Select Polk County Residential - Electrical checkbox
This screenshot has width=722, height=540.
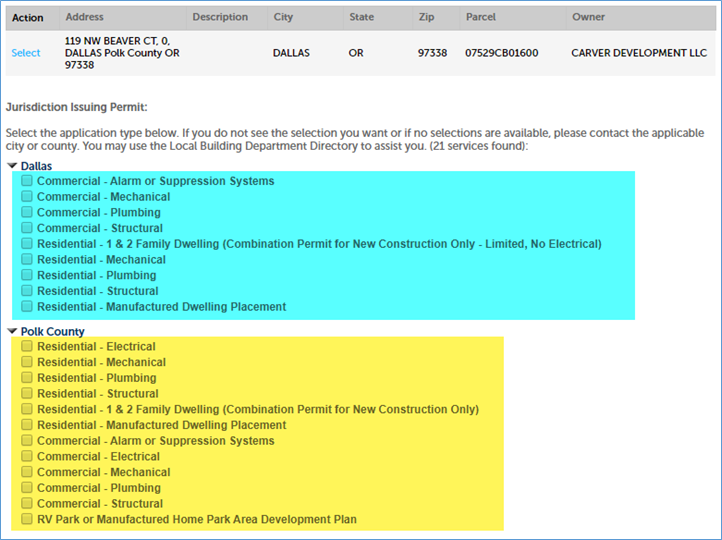click(x=28, y=347)
